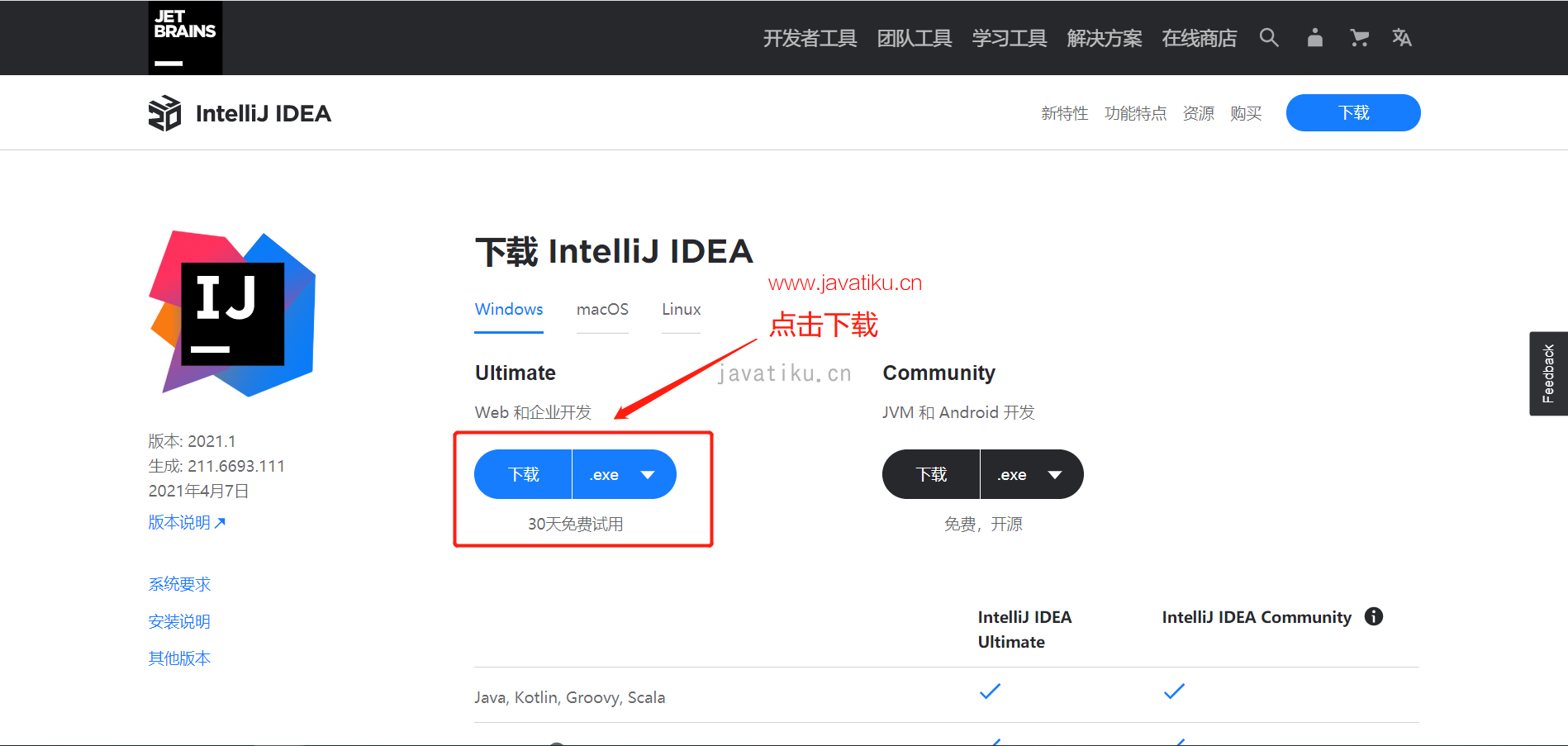Screen dimensions: 1568x746
Task: Open the search magnifier icon
Action: click(x=1269, y=37)
